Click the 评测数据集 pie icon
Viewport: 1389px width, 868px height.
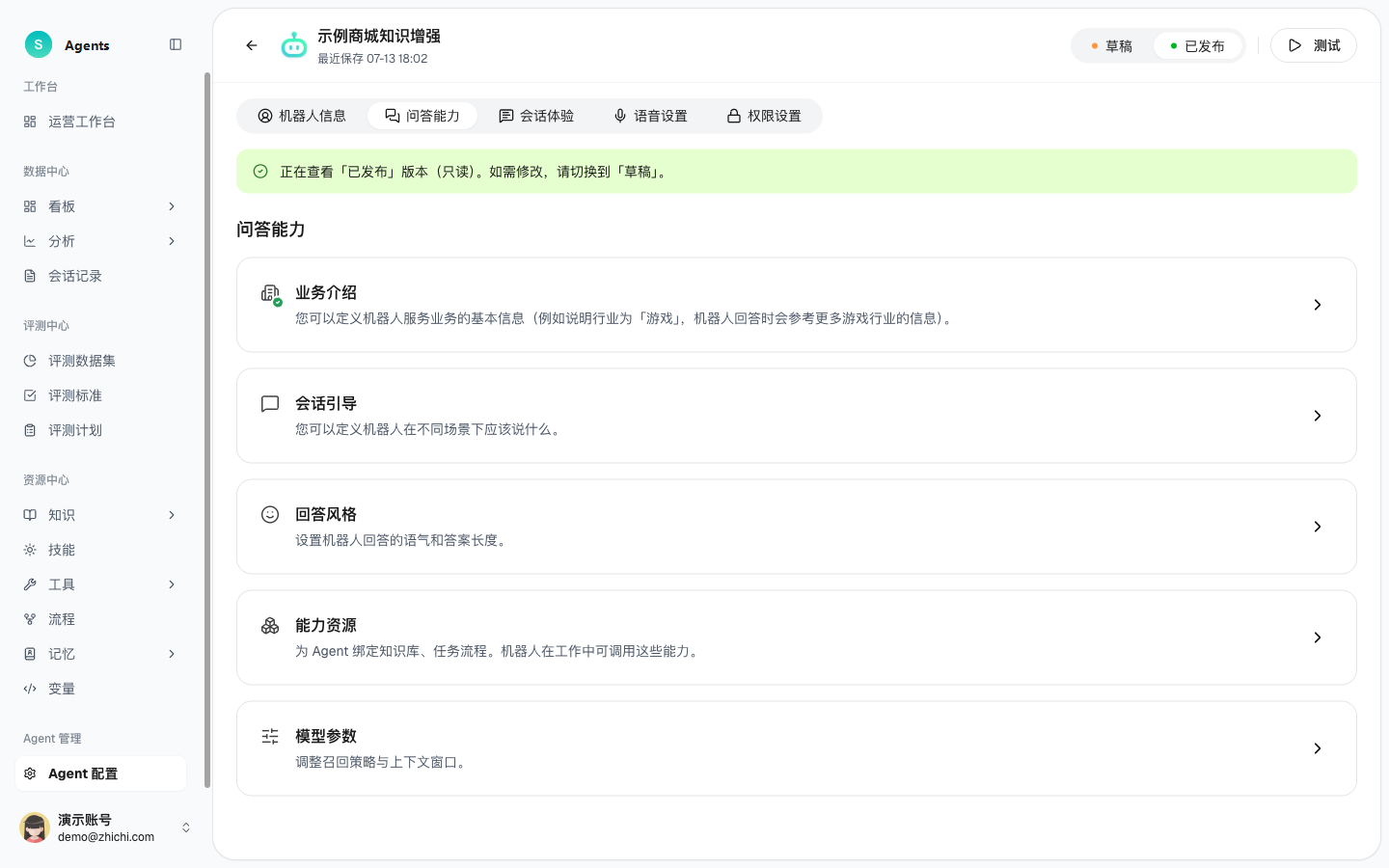point(30,361)
